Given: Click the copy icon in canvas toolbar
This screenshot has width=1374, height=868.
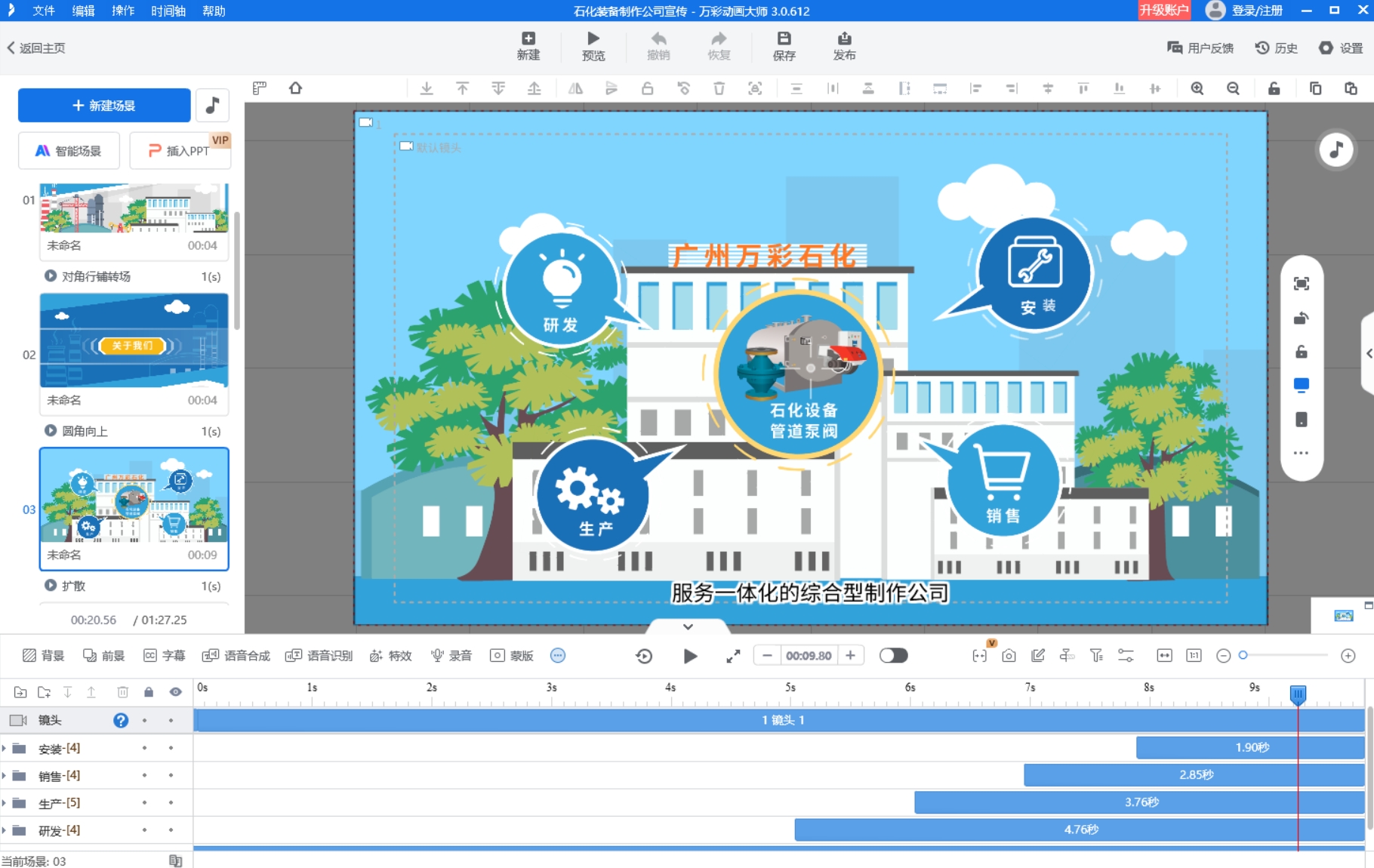Looking at the screenshot, I should click(x=1315, y=88).
